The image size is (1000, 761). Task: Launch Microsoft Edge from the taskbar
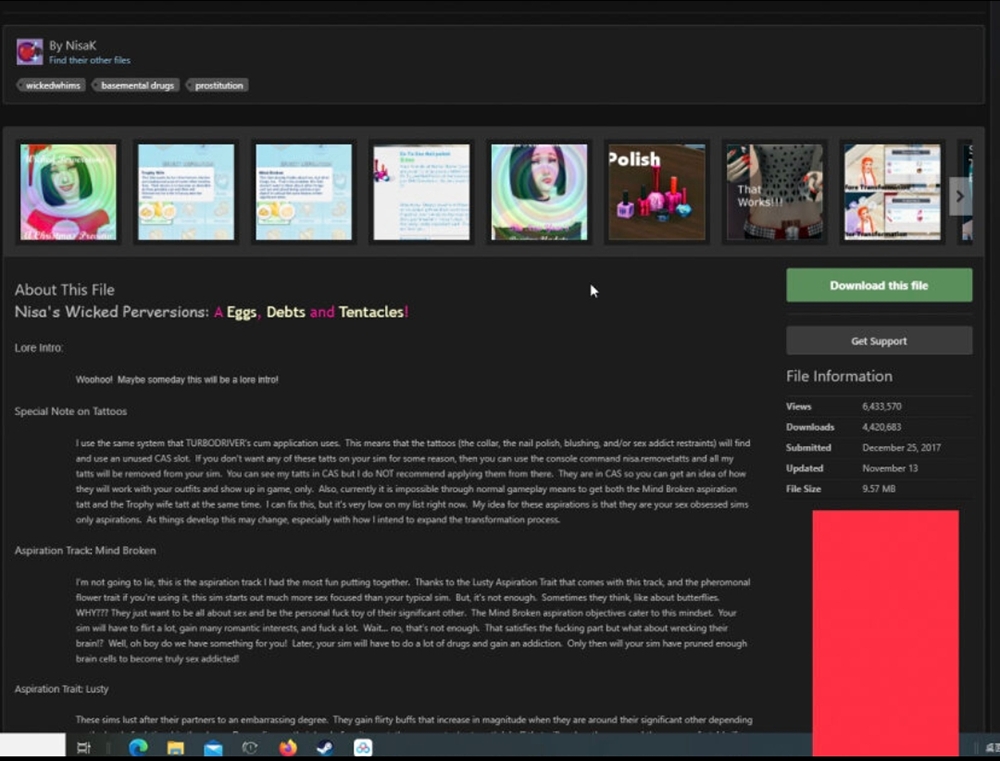tap(138, 748)
